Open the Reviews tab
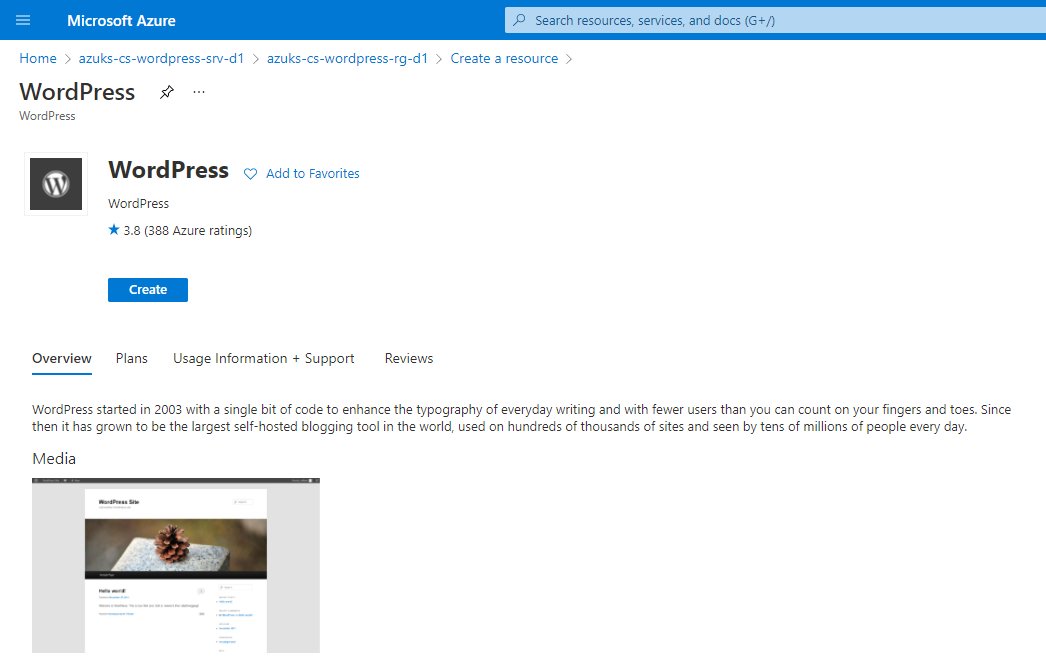This screenshot has width=1046, height=672. (408, 358)
